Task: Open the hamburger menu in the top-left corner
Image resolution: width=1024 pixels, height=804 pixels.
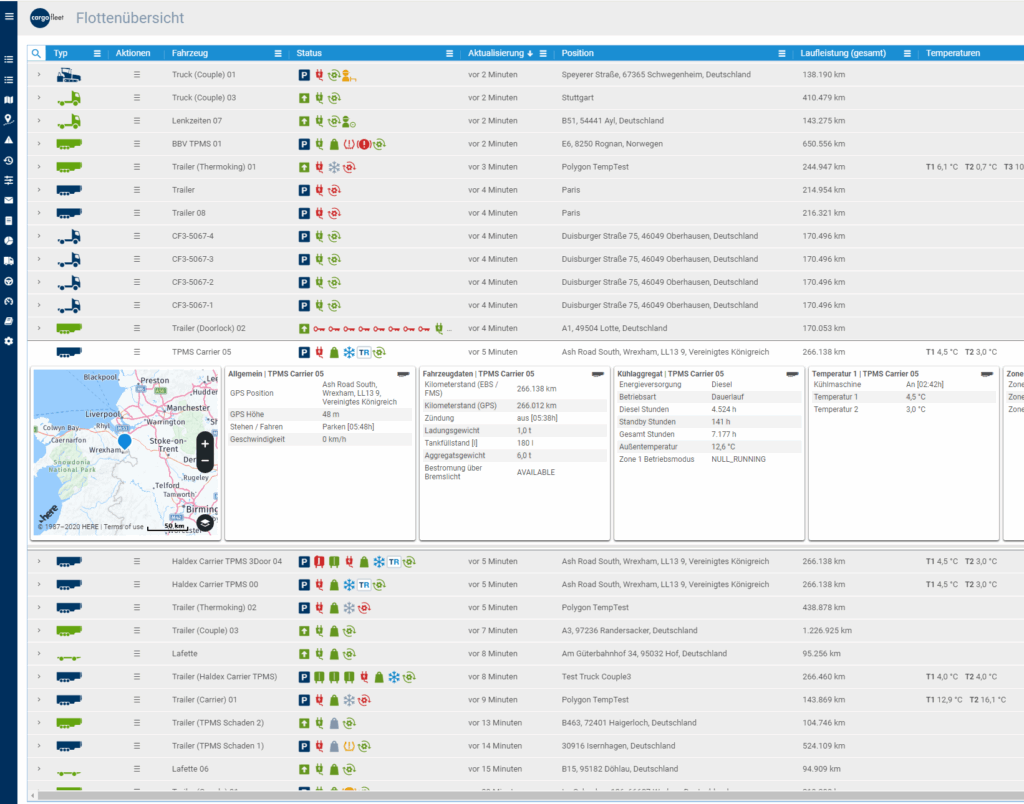Action: tap(9, 17)
